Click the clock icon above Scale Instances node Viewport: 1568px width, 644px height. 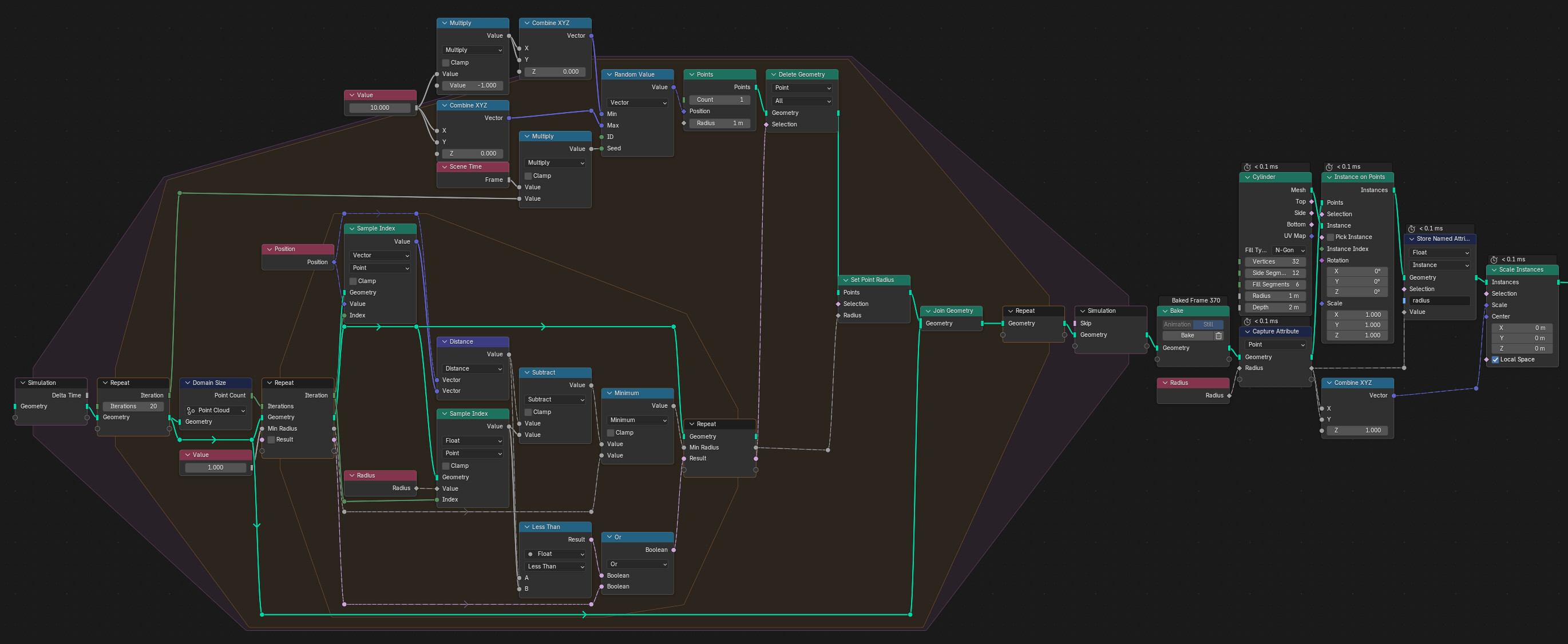1494,260
